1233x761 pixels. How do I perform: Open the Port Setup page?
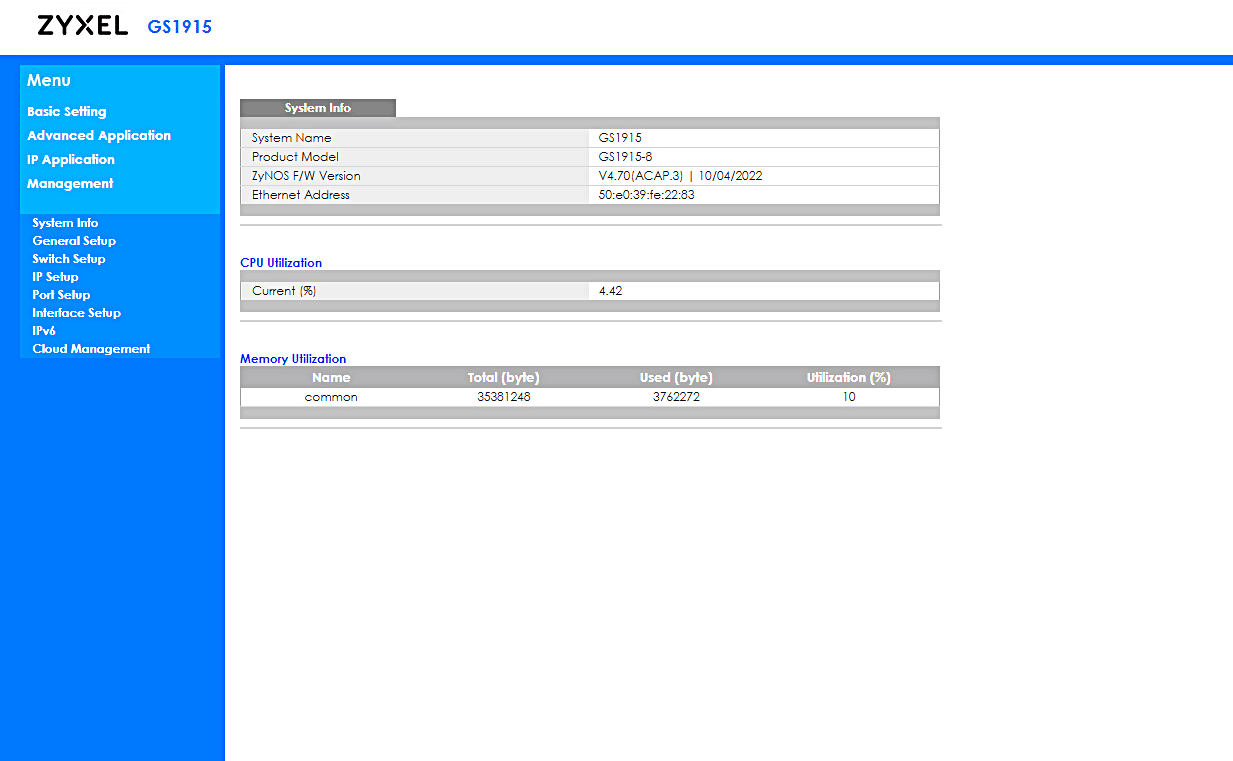61,295
